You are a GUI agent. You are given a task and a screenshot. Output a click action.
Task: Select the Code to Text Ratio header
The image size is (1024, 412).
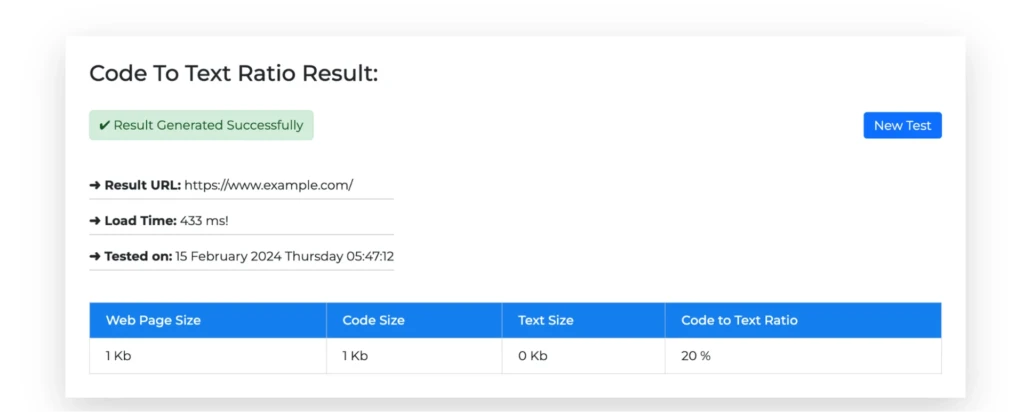[739, 320]
